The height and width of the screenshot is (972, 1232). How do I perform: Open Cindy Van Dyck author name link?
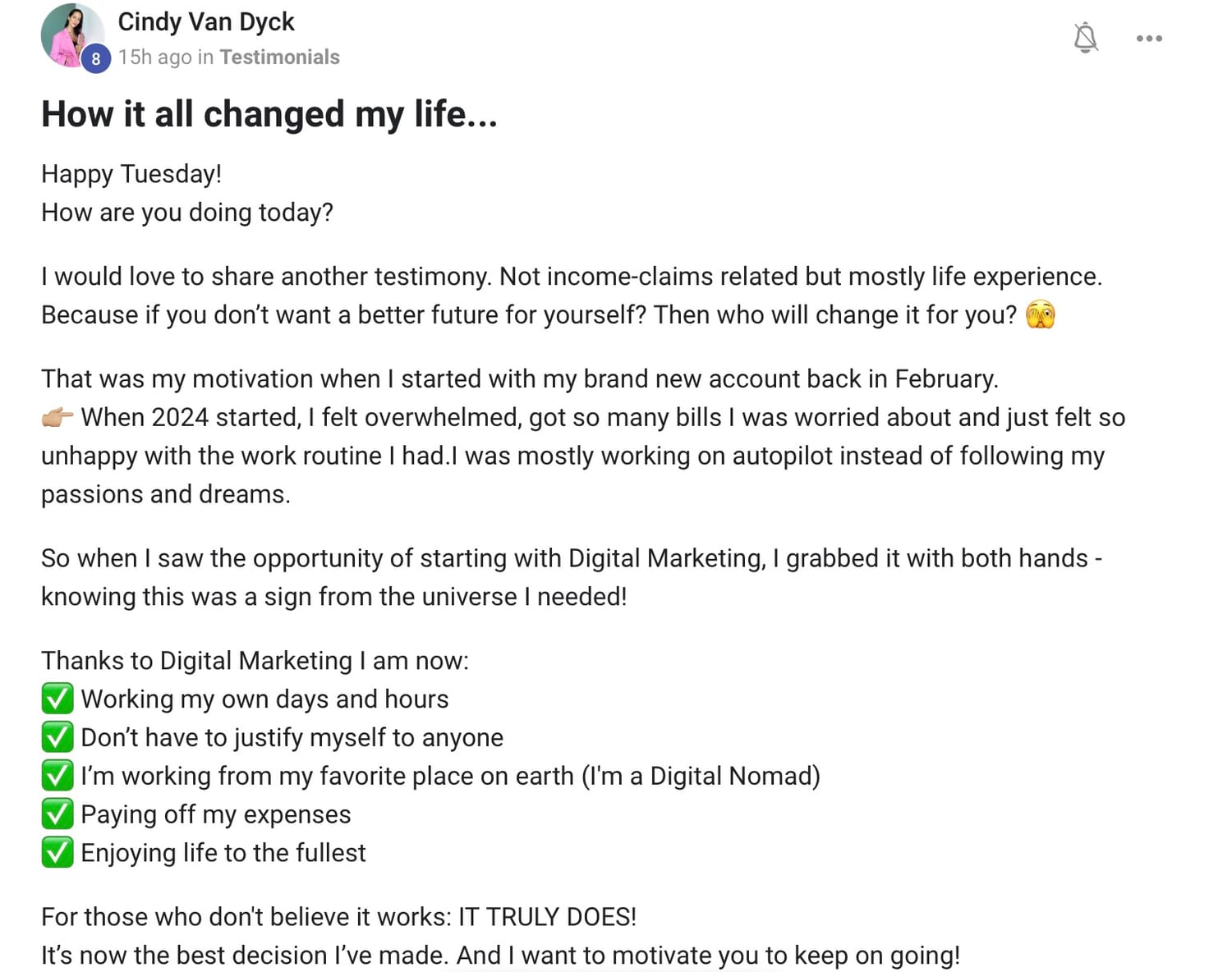pos(205,21)
